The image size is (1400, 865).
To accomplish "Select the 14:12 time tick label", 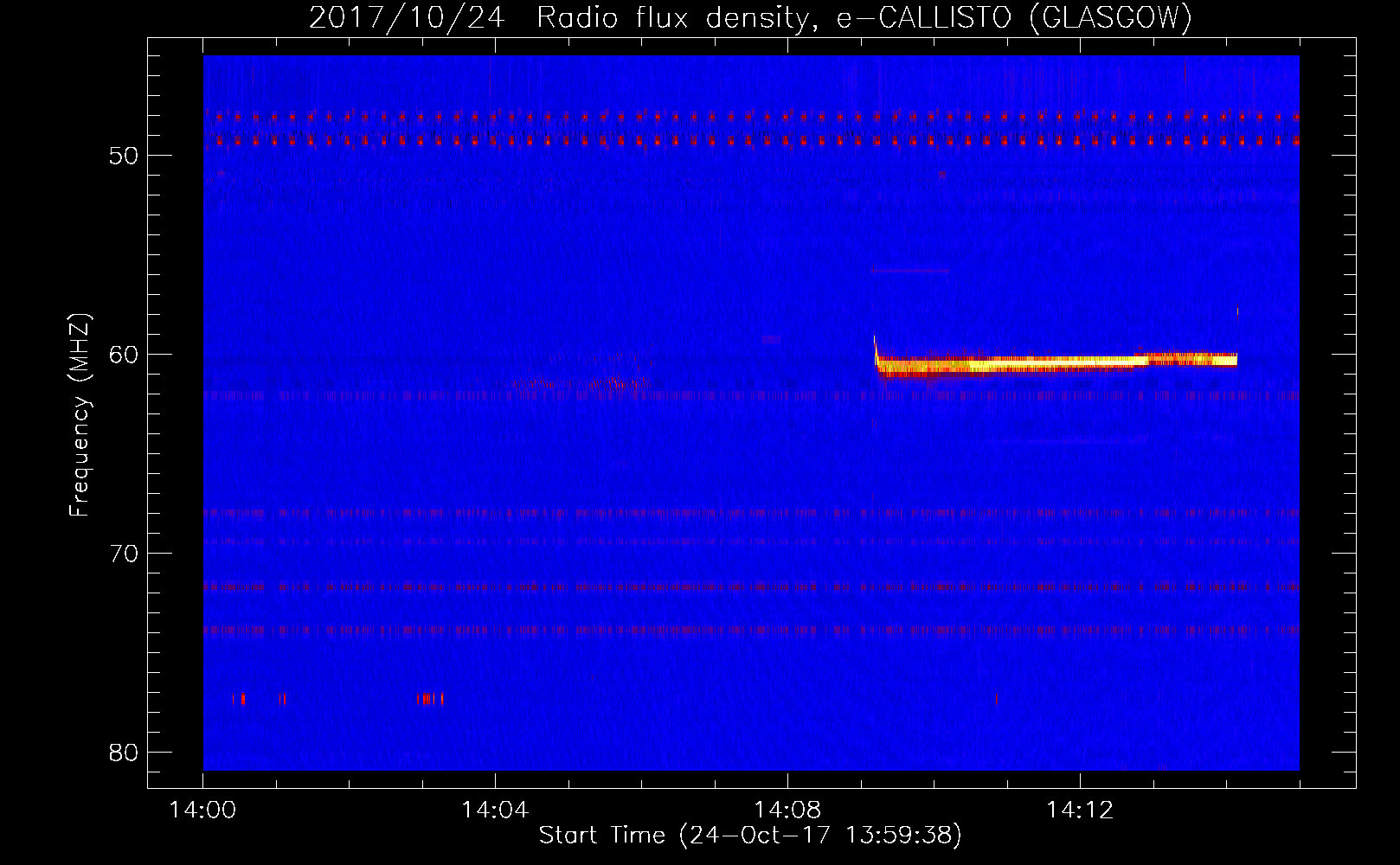I will [x=1080, y=811].
